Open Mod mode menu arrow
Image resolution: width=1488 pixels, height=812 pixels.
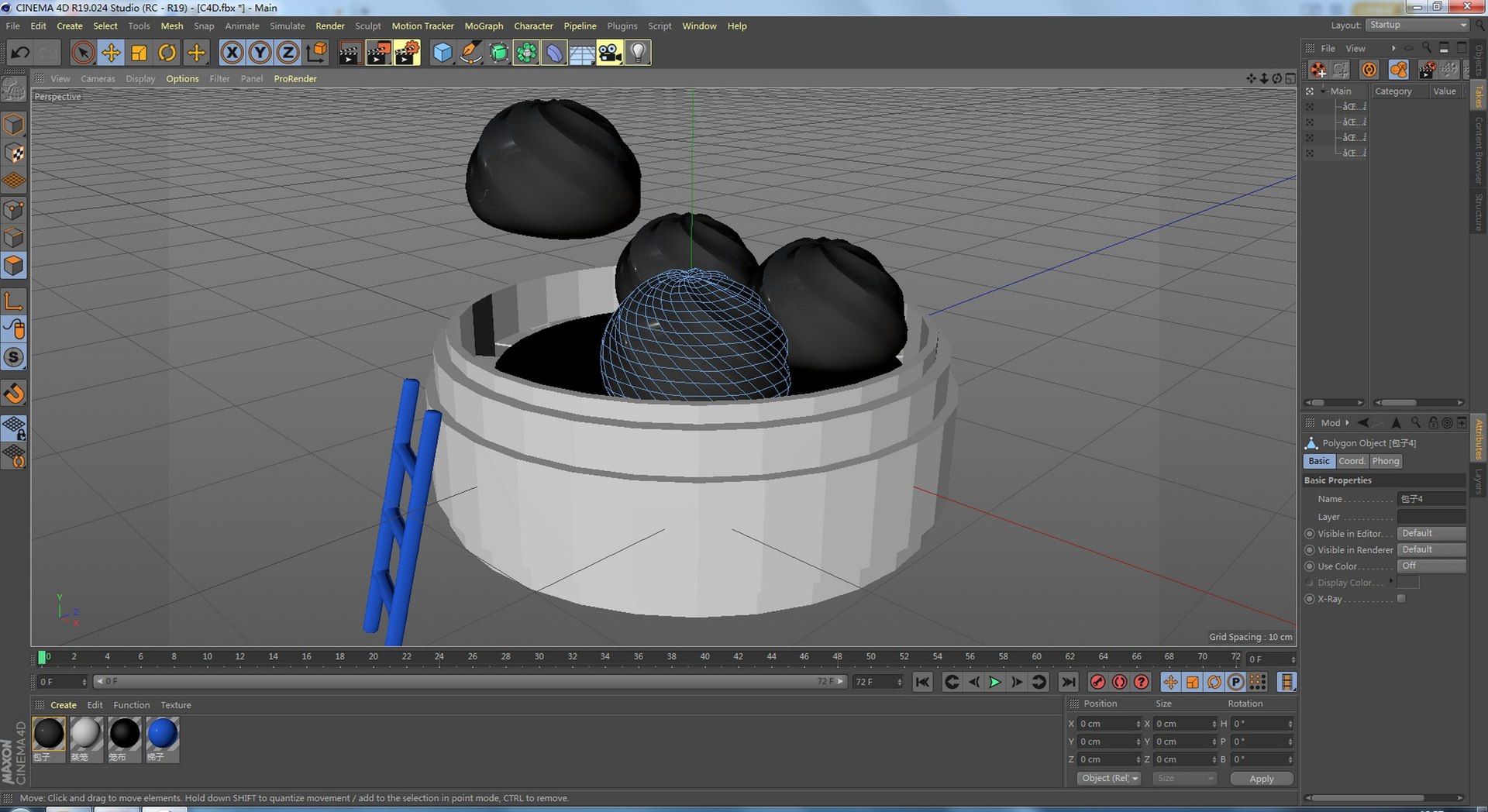pyautogui.click(x=1347, y=422)
